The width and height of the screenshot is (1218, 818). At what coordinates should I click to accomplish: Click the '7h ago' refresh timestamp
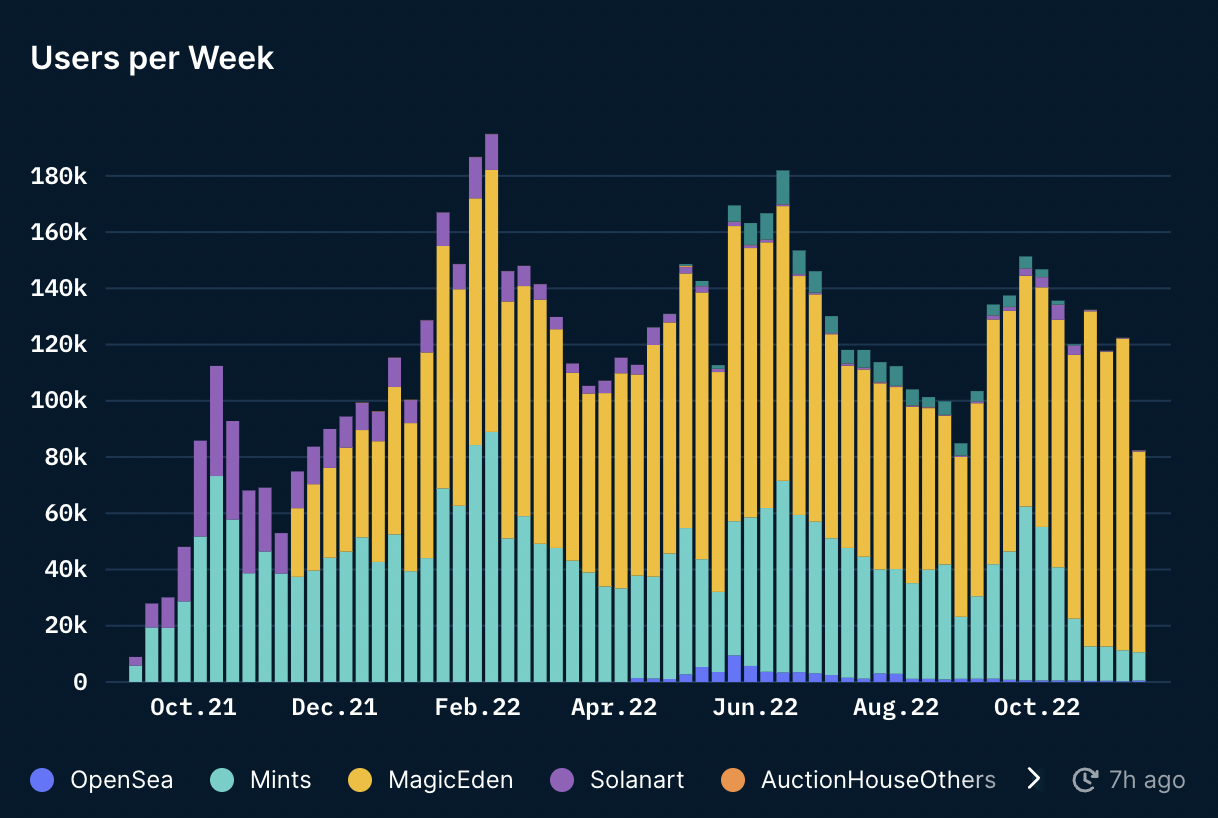(x=1147, y=780)
